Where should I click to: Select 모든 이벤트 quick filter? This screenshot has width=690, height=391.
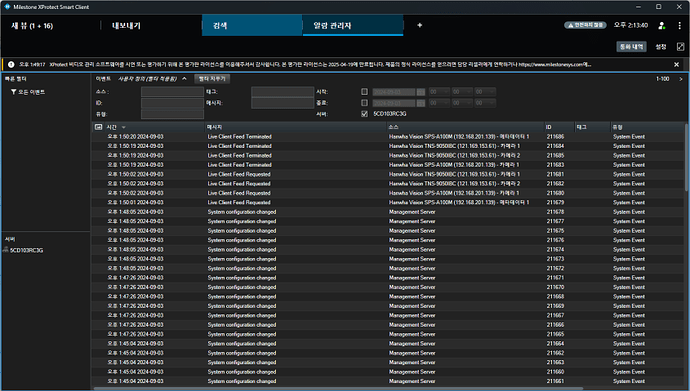coord(31,92)
